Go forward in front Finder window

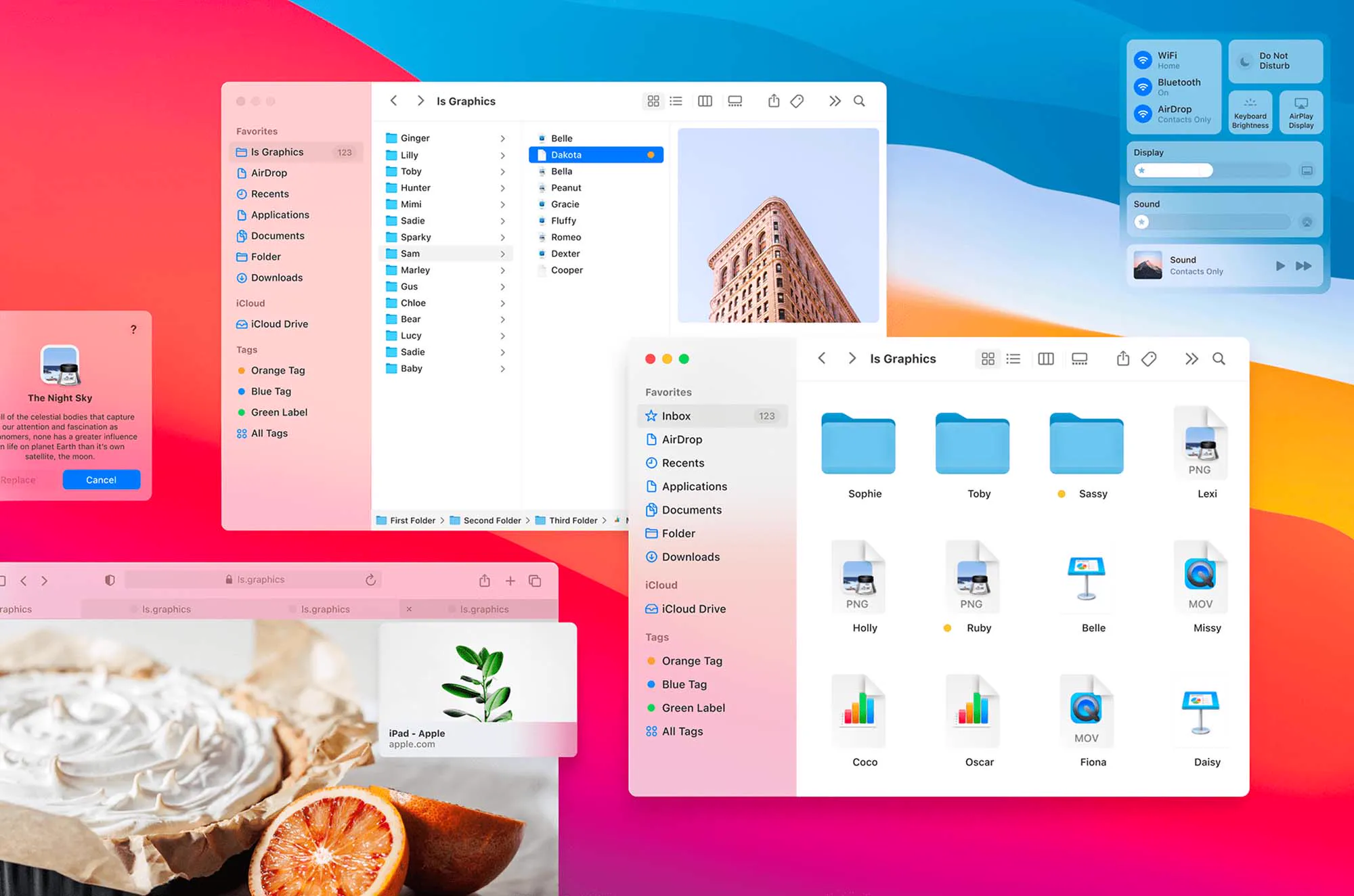tap(852, 358)
